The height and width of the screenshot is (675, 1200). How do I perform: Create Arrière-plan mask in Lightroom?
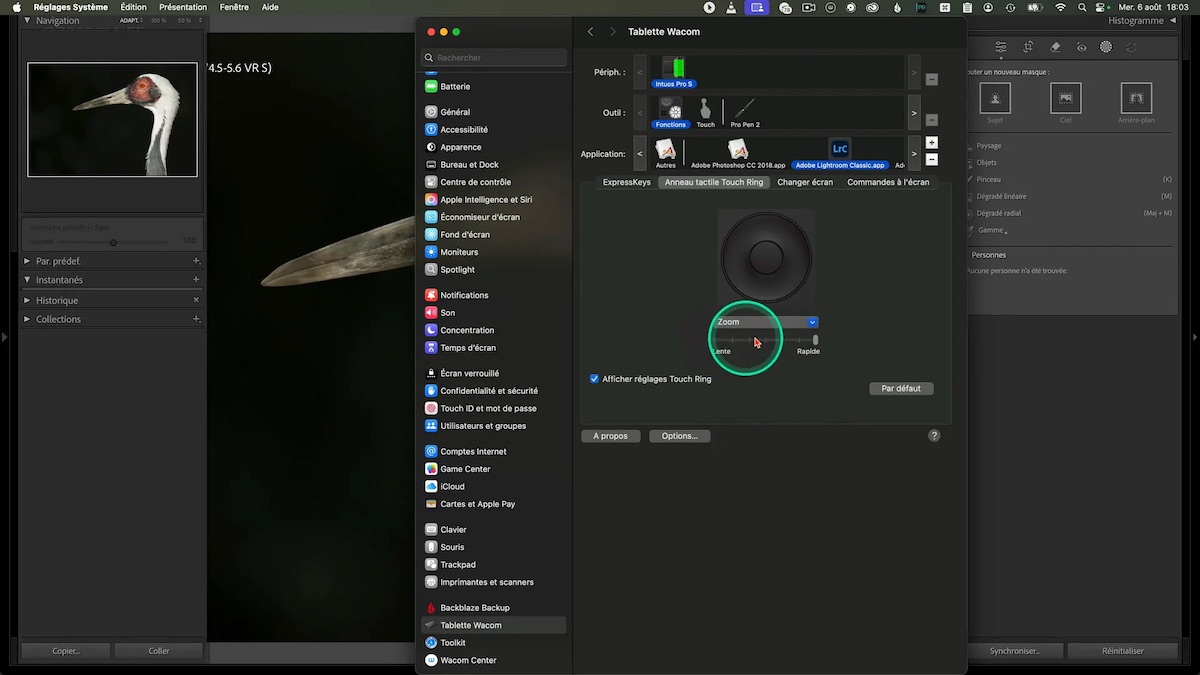(1136, 98)
